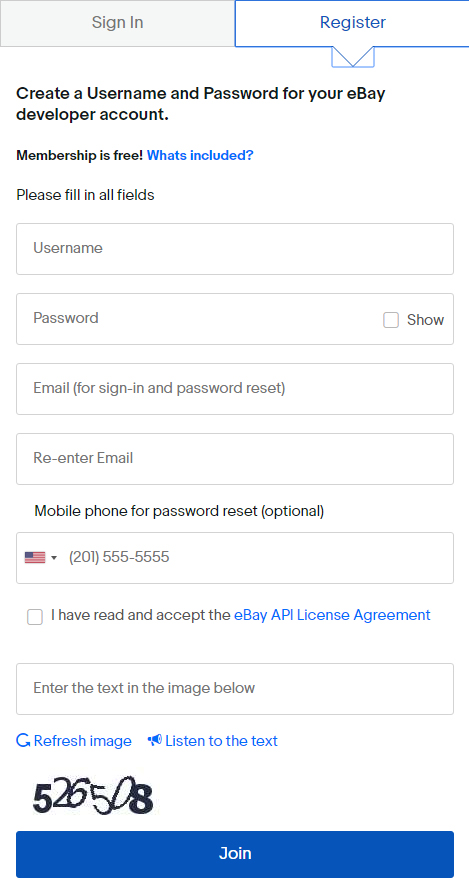
Task: Click the megaphone audio icon
Action: click(154, 740)
